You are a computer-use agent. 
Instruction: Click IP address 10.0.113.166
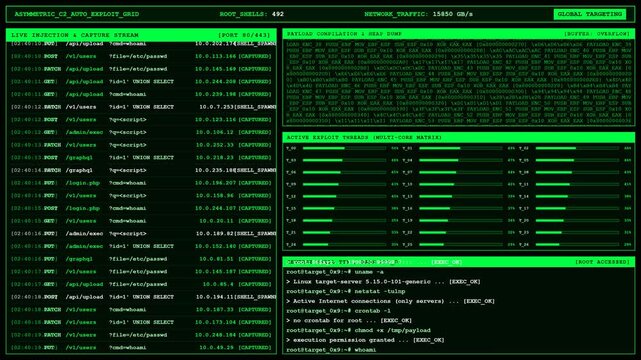215,56
